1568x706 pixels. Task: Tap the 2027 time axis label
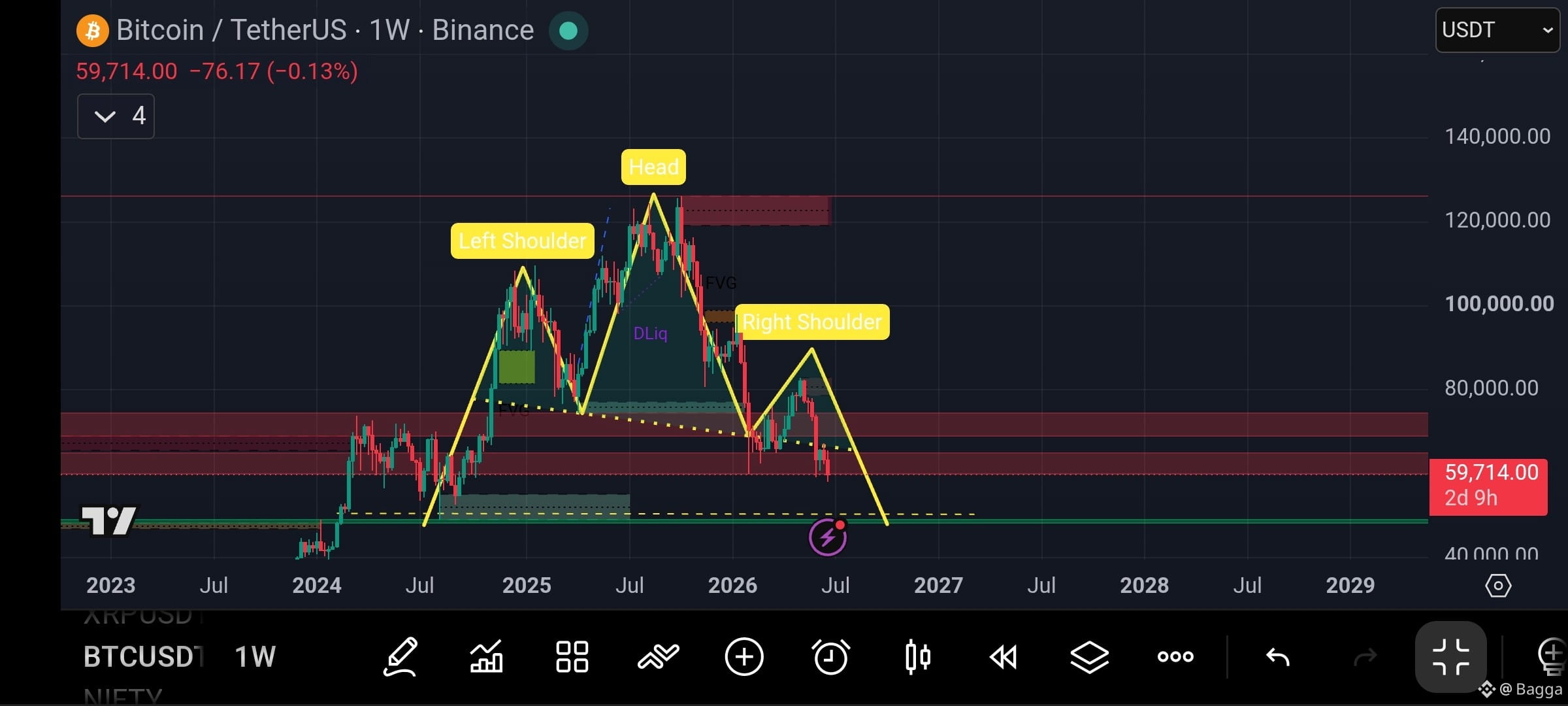pos(938,585)
